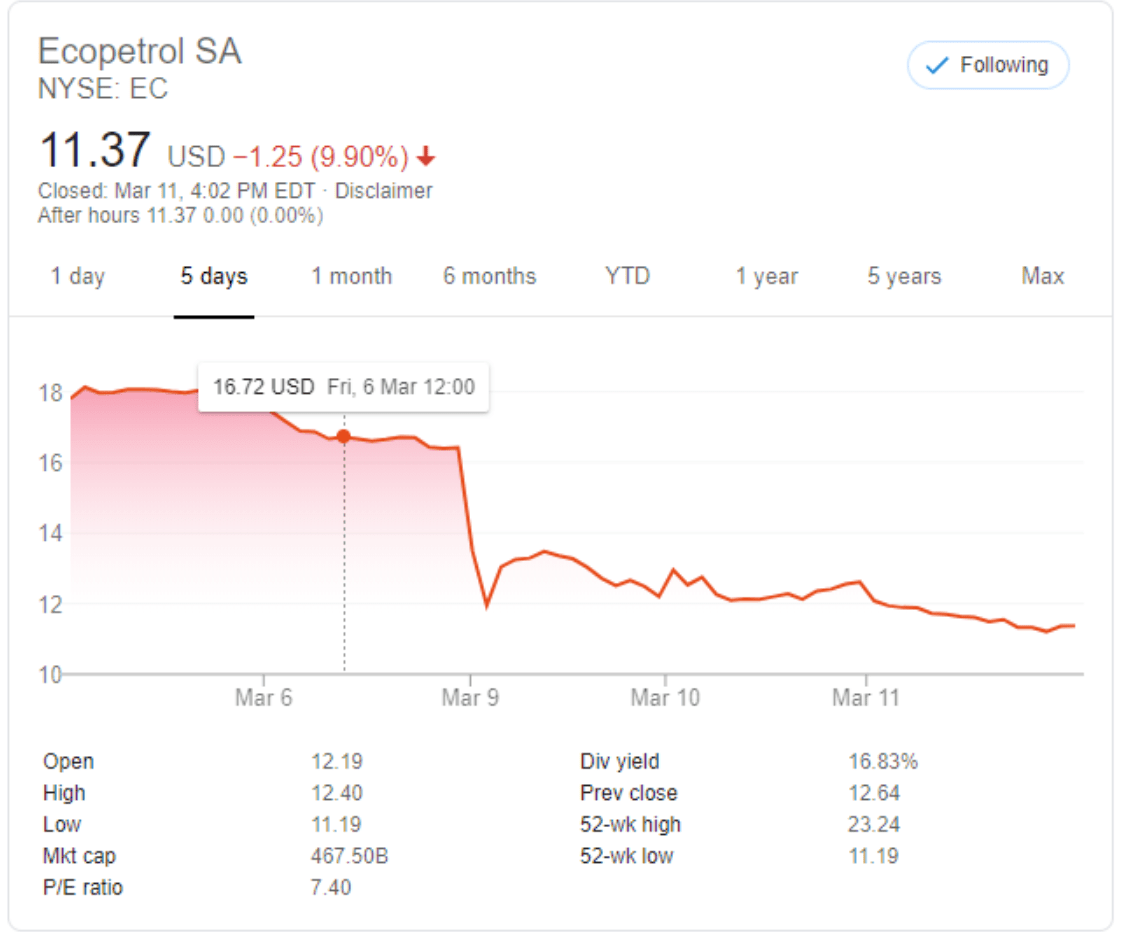Select the Max range tab
This screenshot has width=1123, height=935.
click(x=1043, y=277)
